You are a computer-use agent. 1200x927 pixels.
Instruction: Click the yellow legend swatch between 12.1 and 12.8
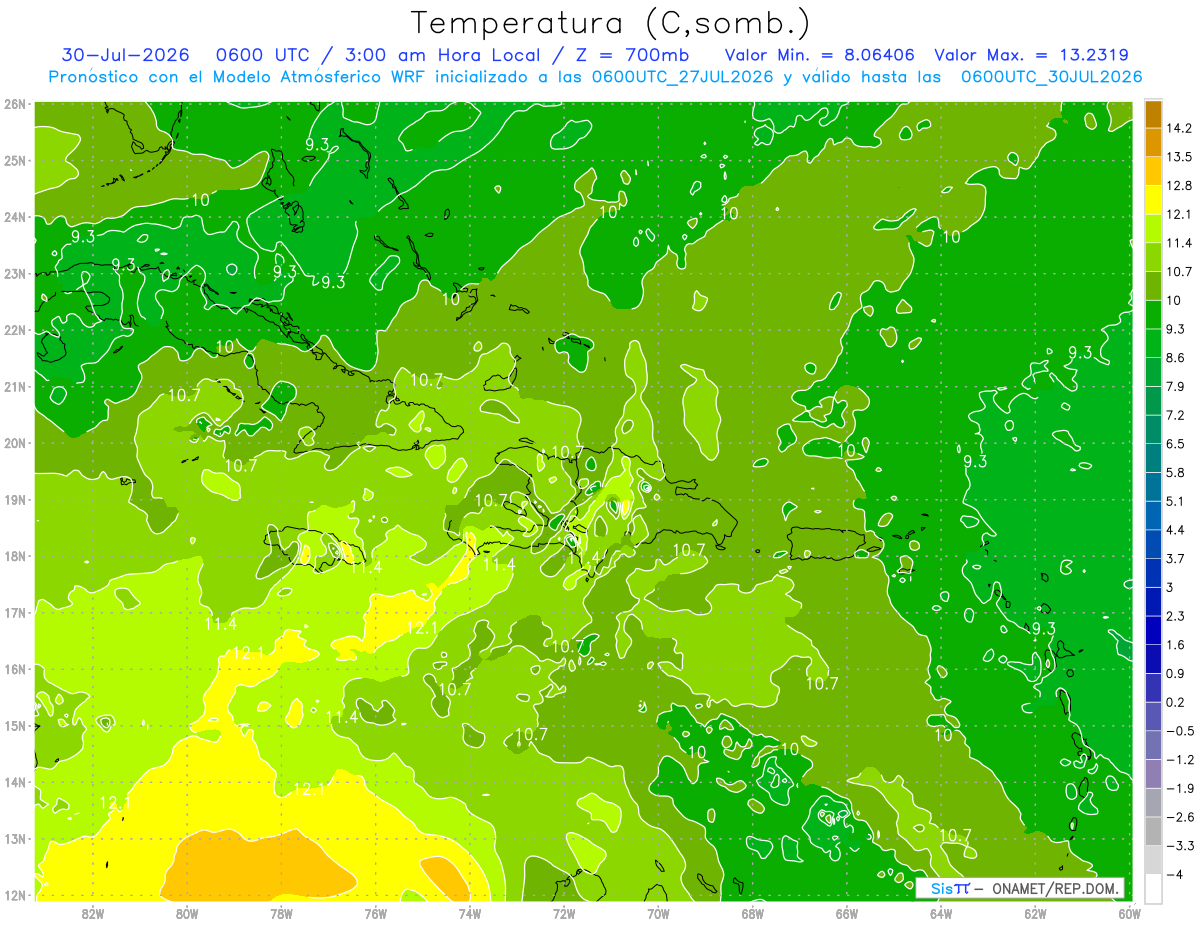coord(1153,200)
